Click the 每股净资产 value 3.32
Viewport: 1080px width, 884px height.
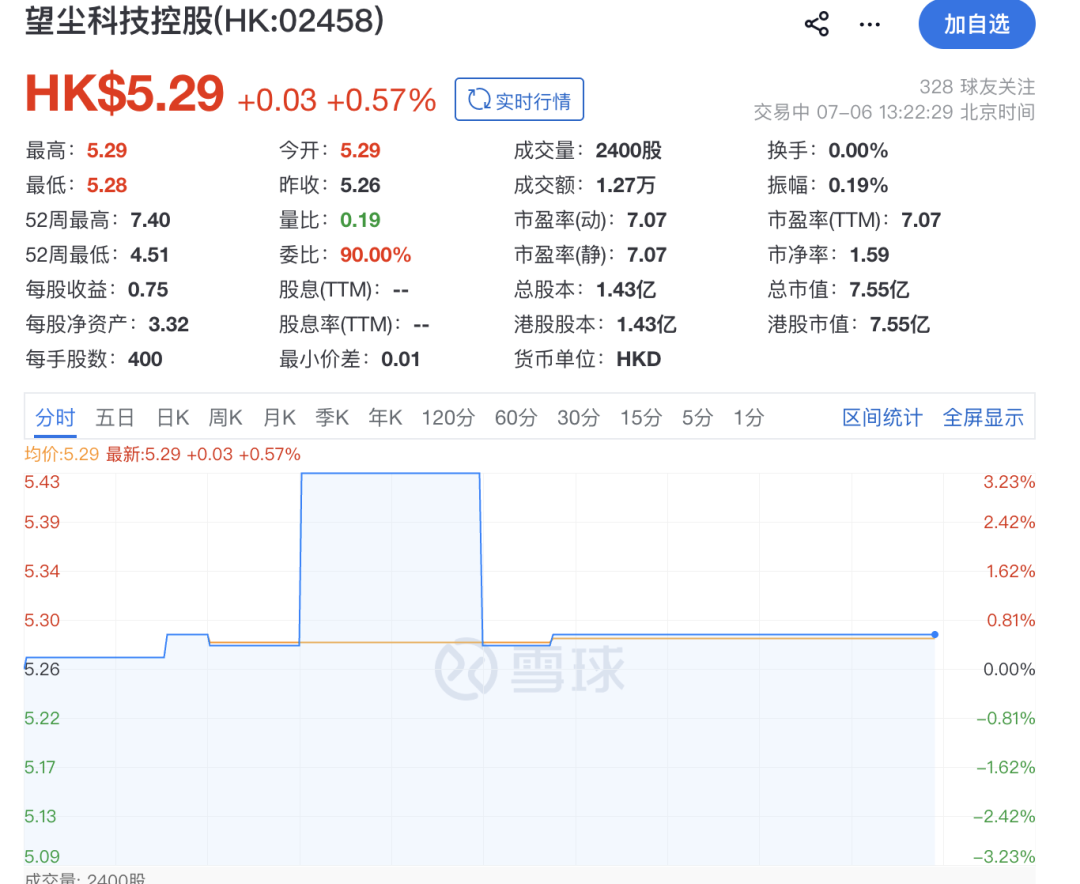point(169,325)
